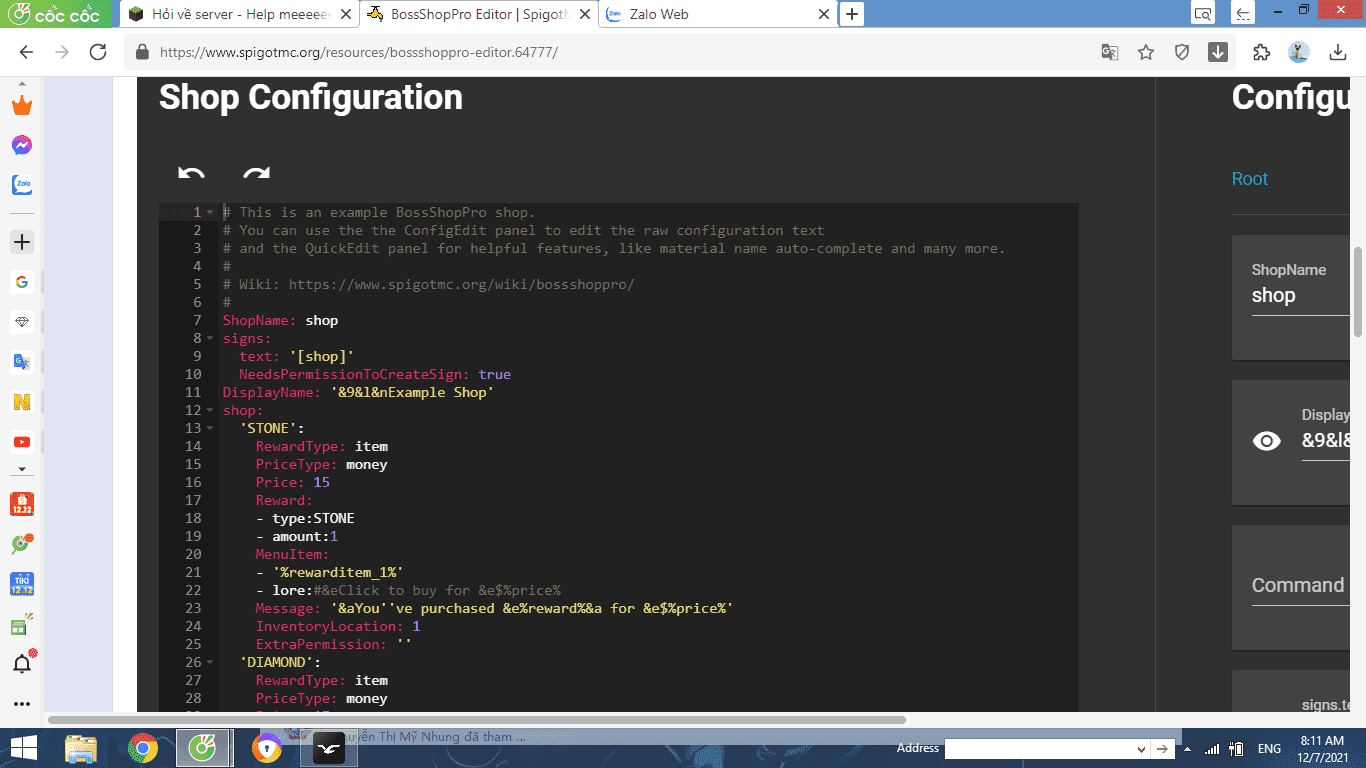Collapse the 'shop:' block at line 12
Image resolution: width=1366 pixels, height=768 pixels.
pyautogui.click(x=210, y=411)
